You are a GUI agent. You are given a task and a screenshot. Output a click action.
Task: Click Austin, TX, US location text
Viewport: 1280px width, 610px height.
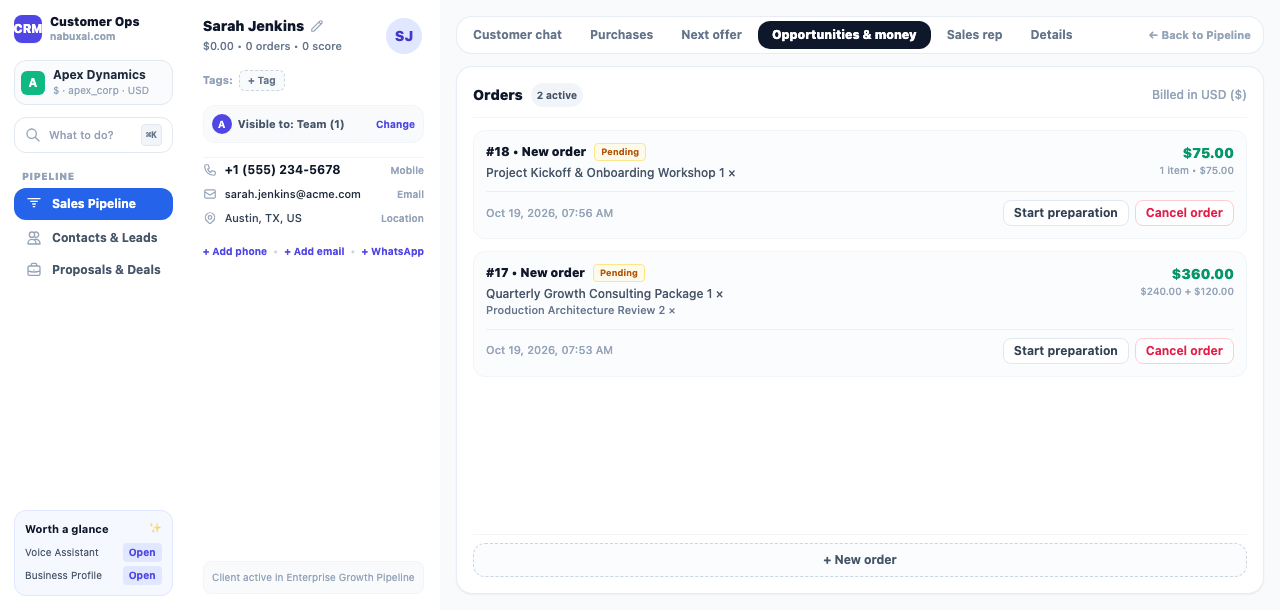click(x=263, y=218)
